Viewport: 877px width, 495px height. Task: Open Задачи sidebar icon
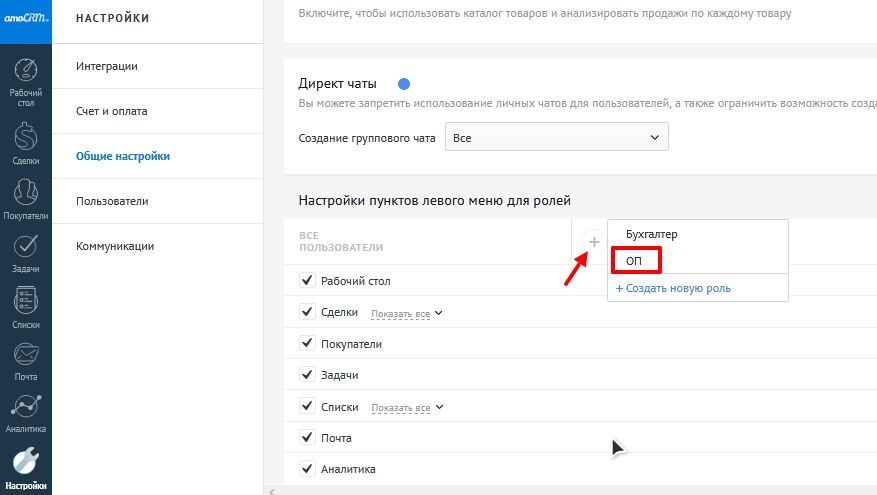tap(26, 251)
